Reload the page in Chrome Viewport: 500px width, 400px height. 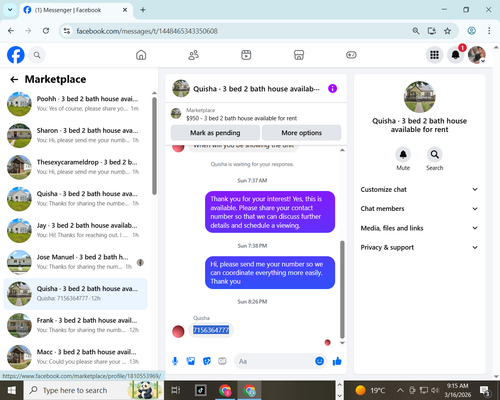click(46, 31)
